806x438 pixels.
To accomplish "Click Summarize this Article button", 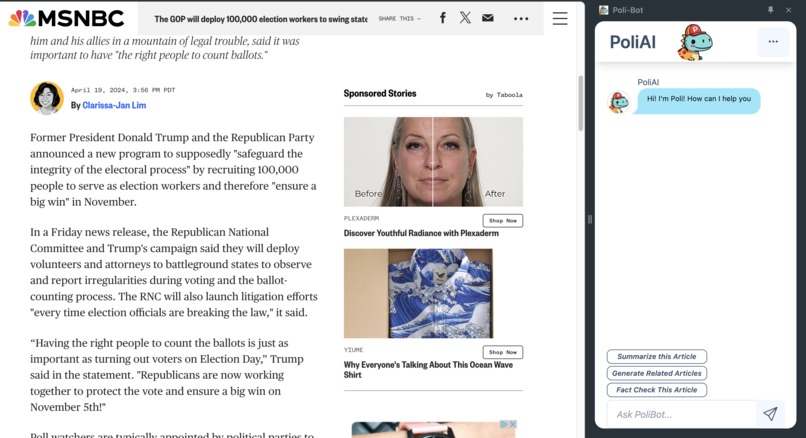I will 656,356.
